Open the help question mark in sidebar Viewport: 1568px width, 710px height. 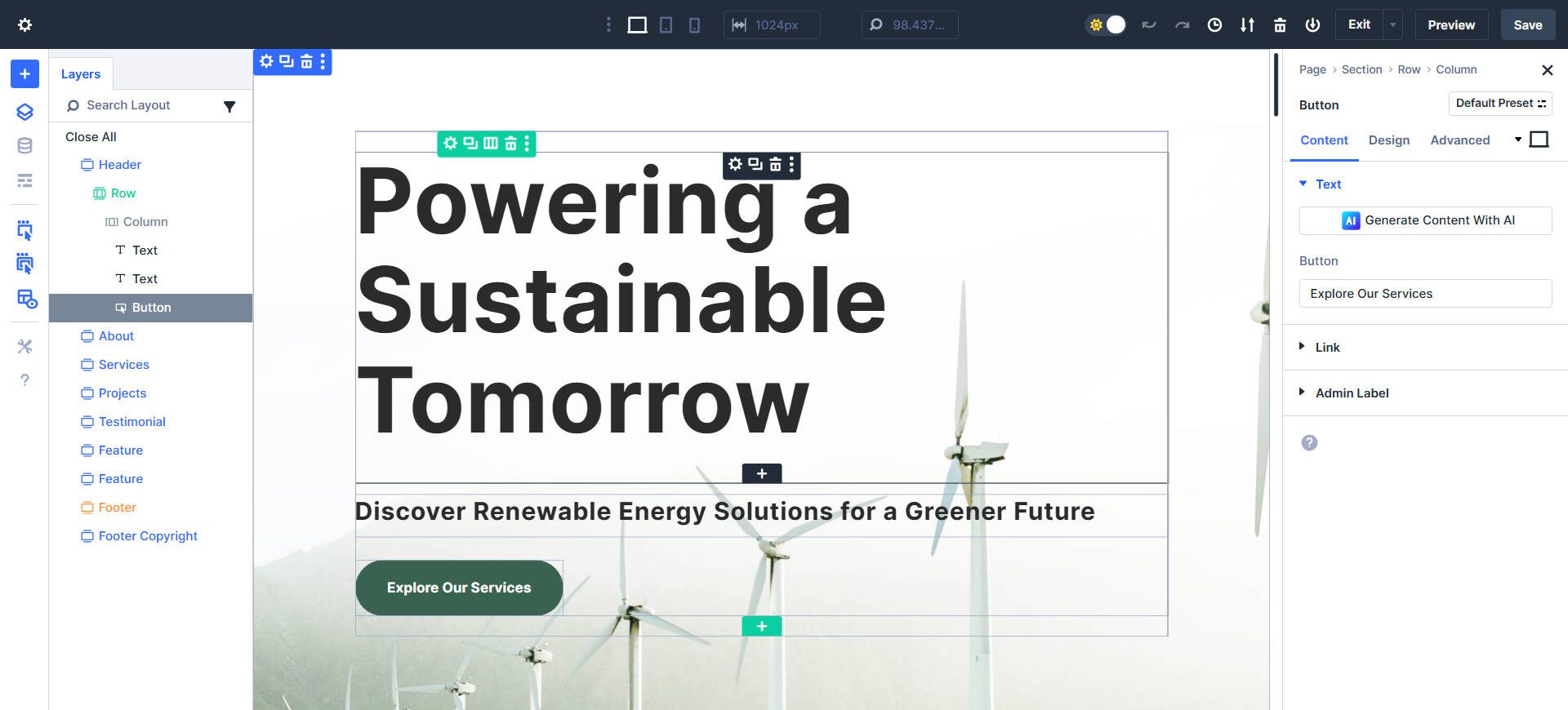(24, 380)
